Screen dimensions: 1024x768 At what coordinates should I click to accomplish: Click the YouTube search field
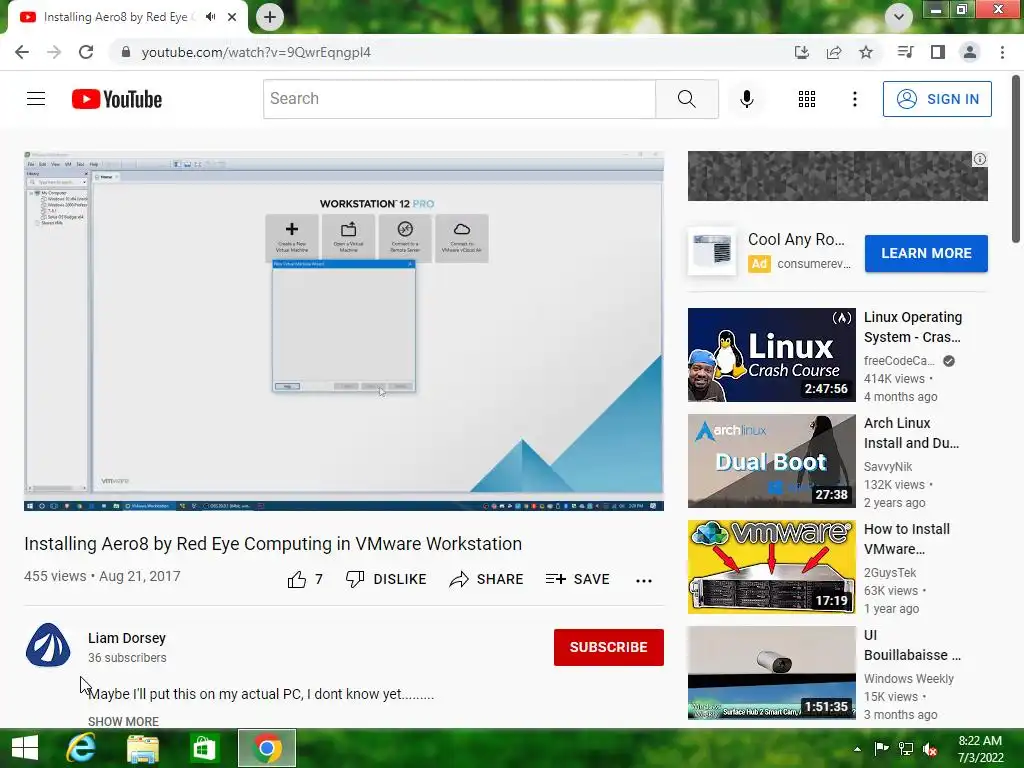(459, 99)
